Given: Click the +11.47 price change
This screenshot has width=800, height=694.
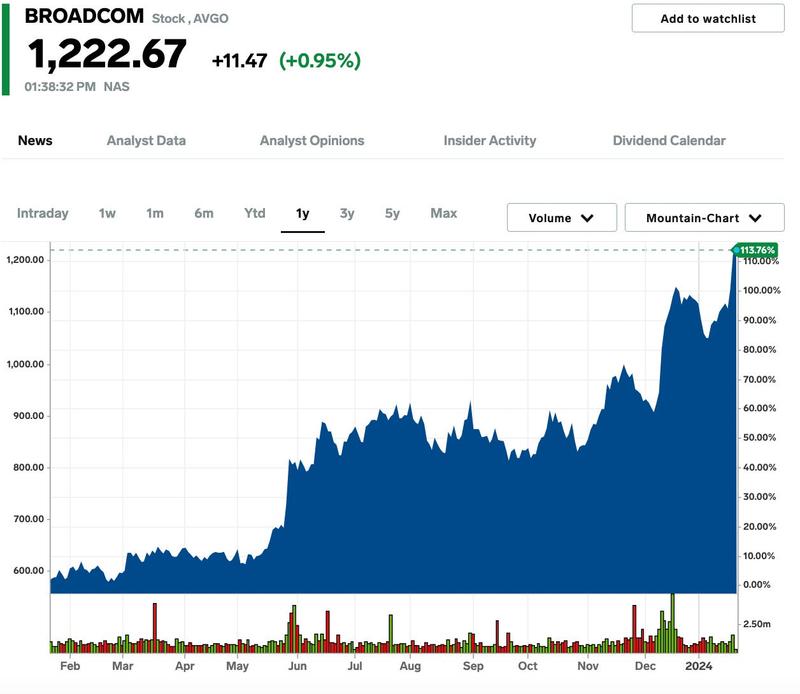Looking at the screenshot, I should (x=239, y=61).
